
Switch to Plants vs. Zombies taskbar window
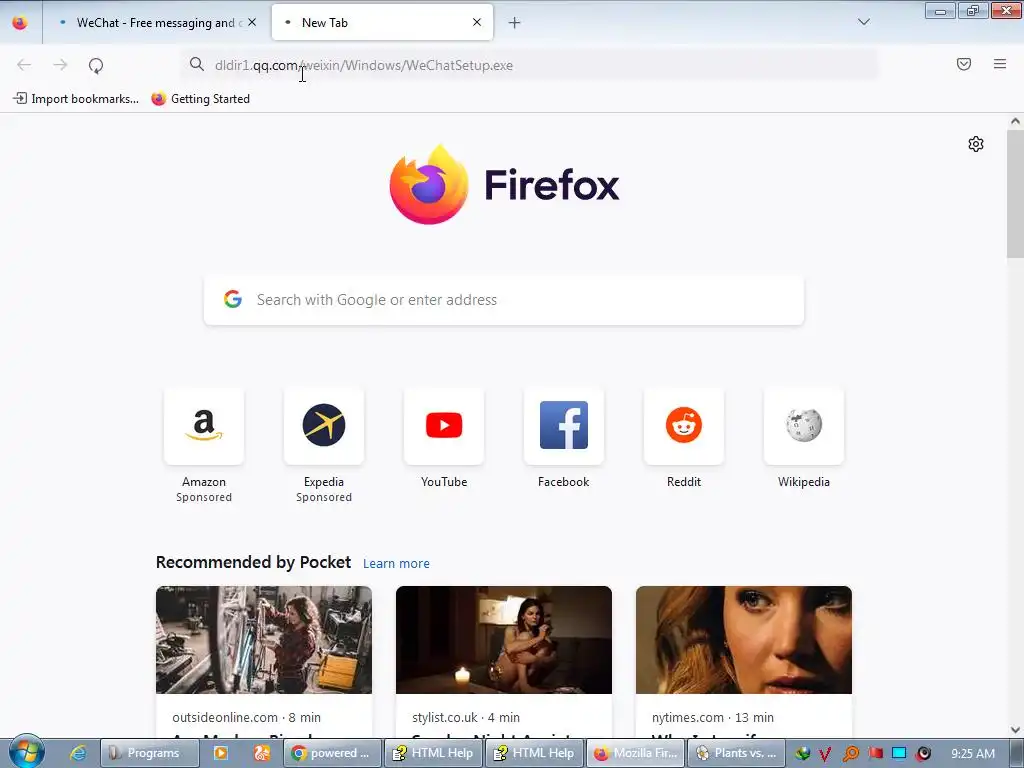[737, 753]
